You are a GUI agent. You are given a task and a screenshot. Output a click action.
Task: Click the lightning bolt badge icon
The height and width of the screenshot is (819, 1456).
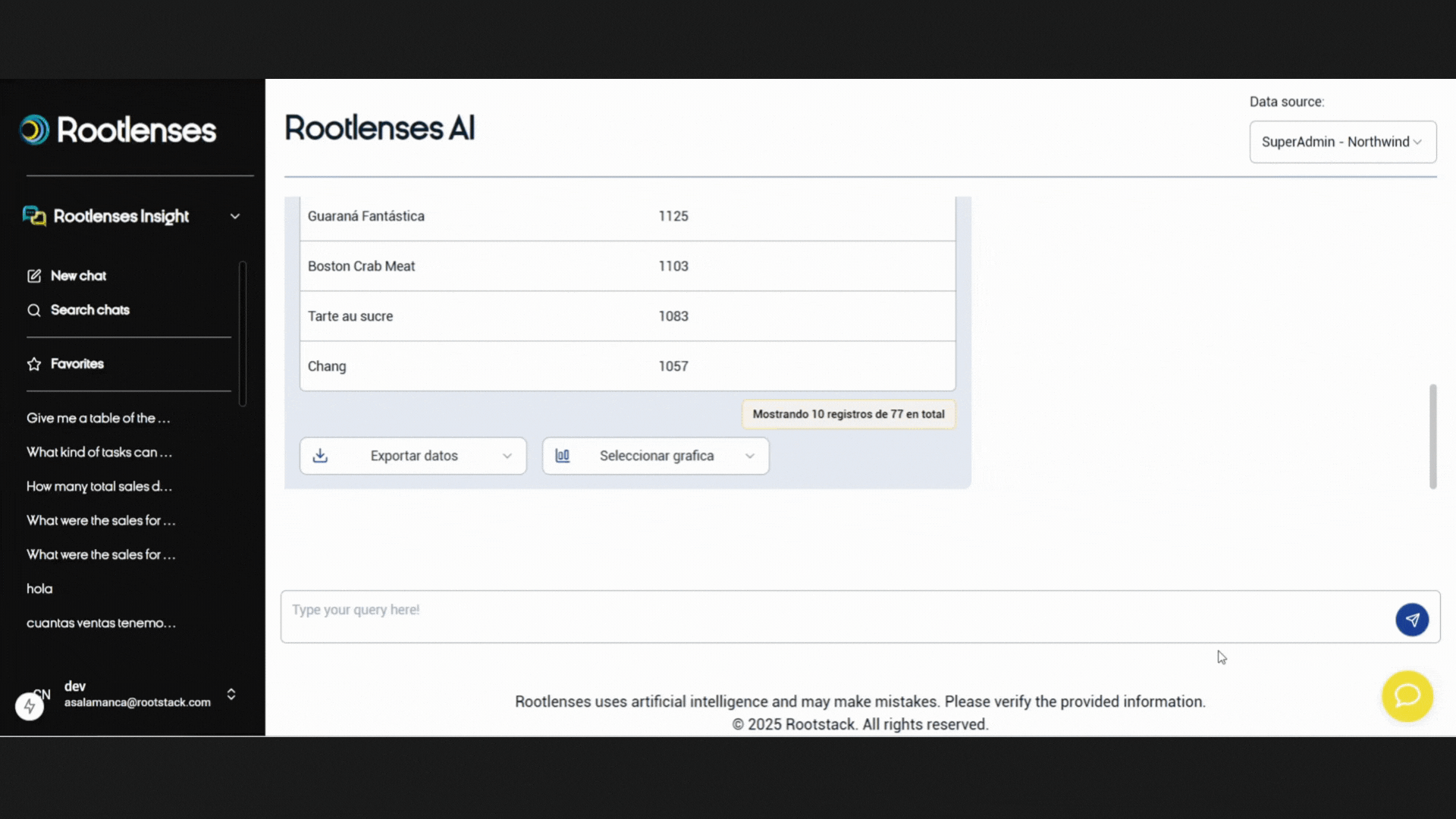[30, 706]
